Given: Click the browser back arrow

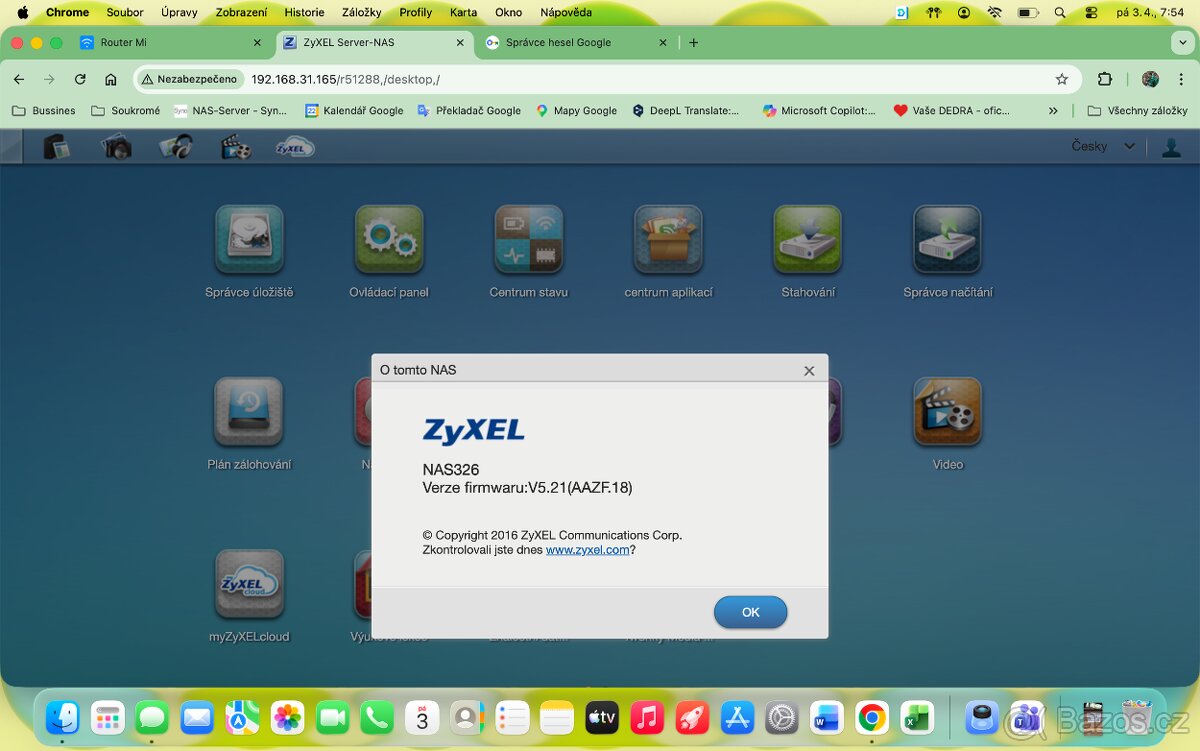Looking at the screenshot, I should (x=19, y=79).
